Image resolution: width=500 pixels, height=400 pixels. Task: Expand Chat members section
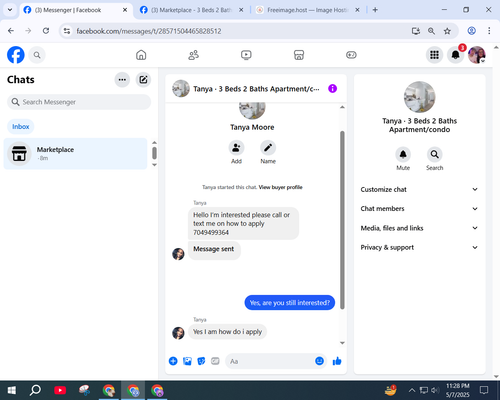pos(419,209)
